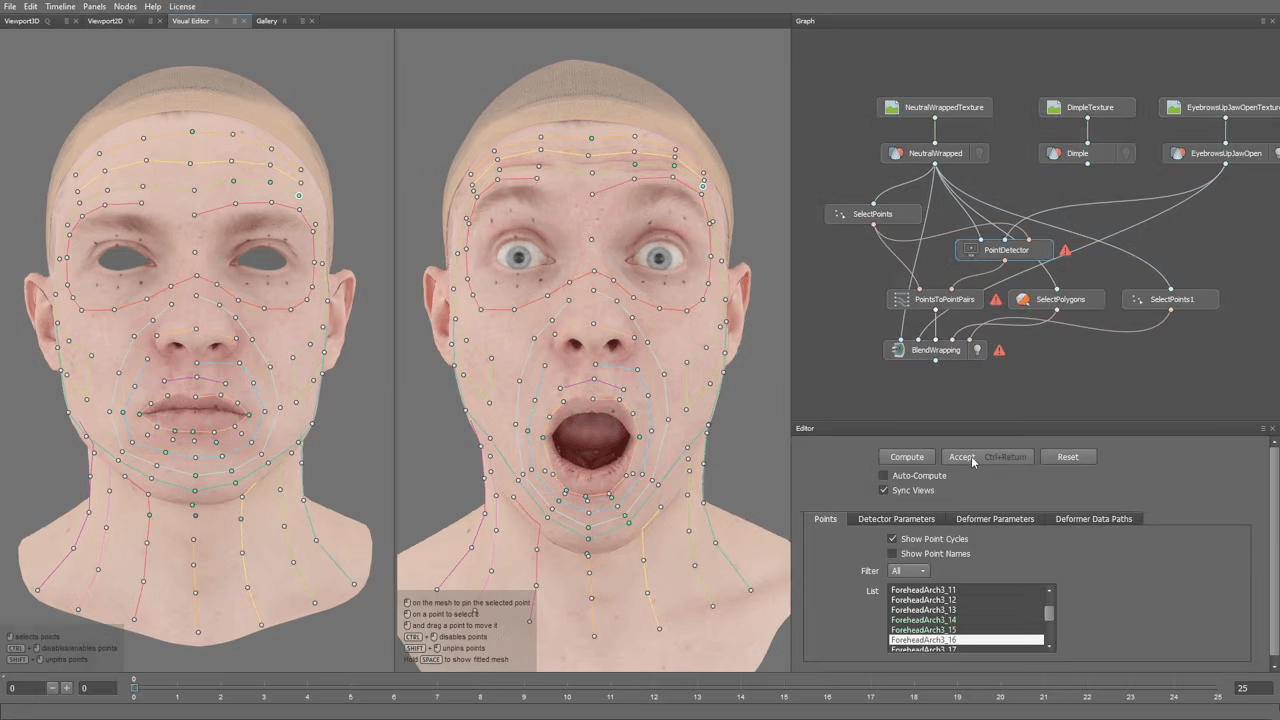Click the NeutralWrappedTexture image node icon
1280x720 pixels.
pos(892,107)
